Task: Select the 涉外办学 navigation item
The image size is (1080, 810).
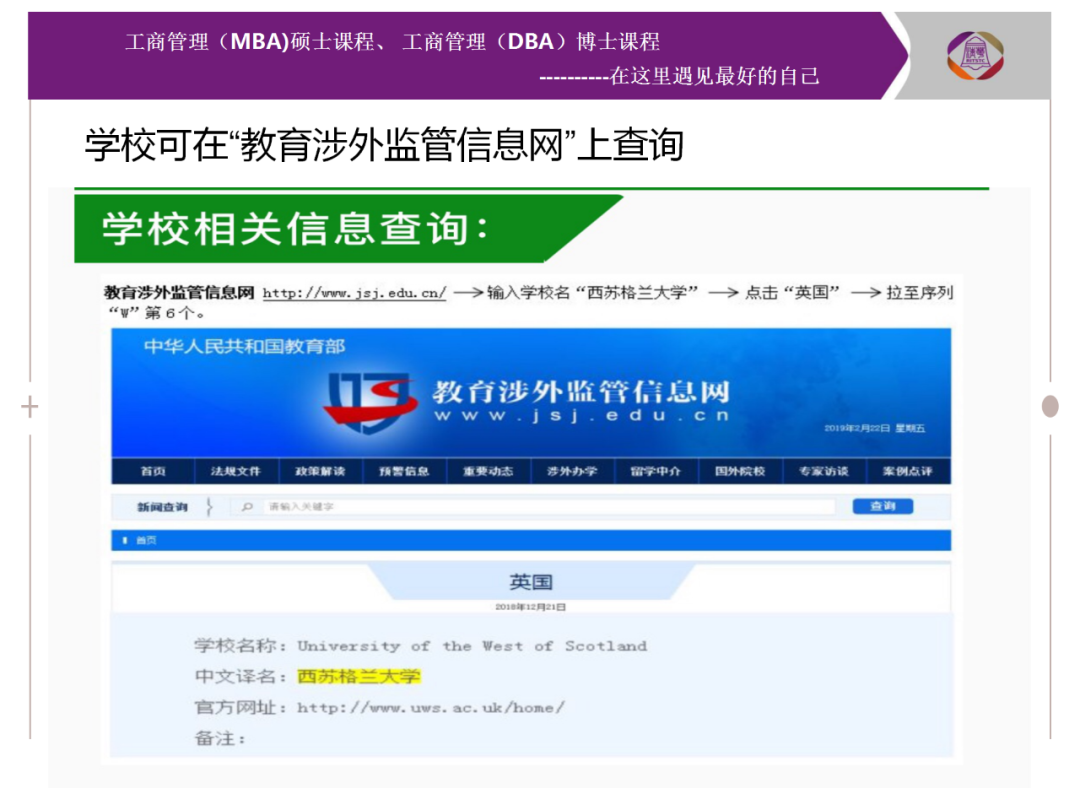Action: point(572,471)
